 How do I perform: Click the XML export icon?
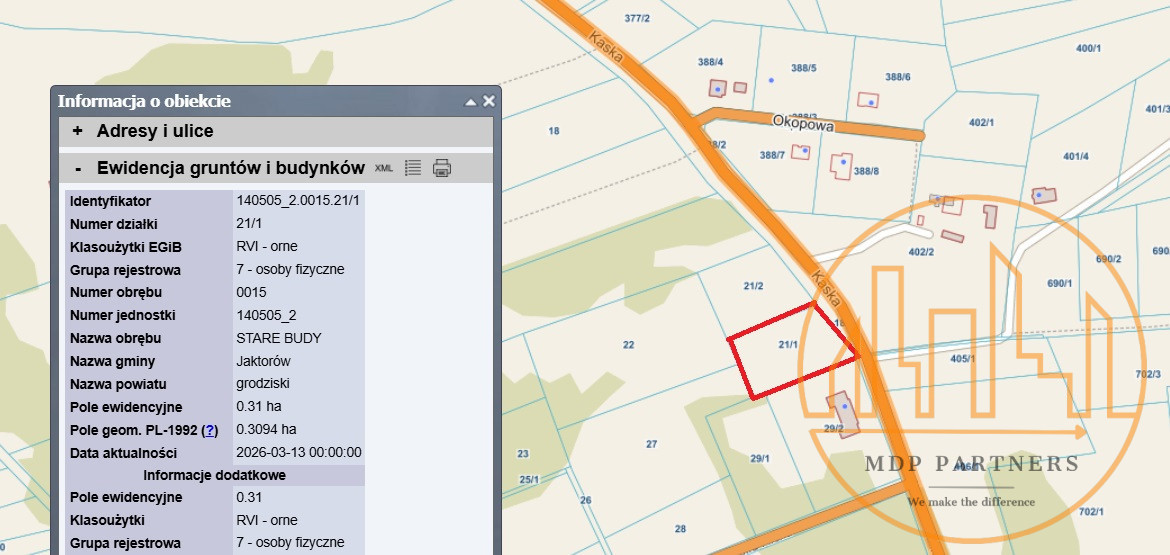point(384,168)
